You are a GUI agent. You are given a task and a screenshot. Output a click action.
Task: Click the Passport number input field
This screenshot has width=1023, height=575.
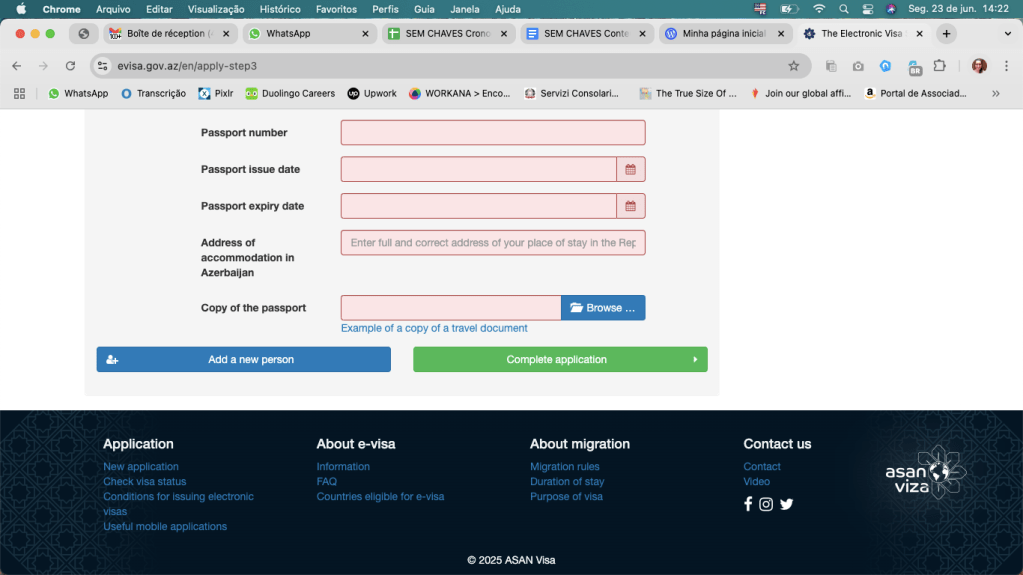pyautogui.click(x=492, y=133)
